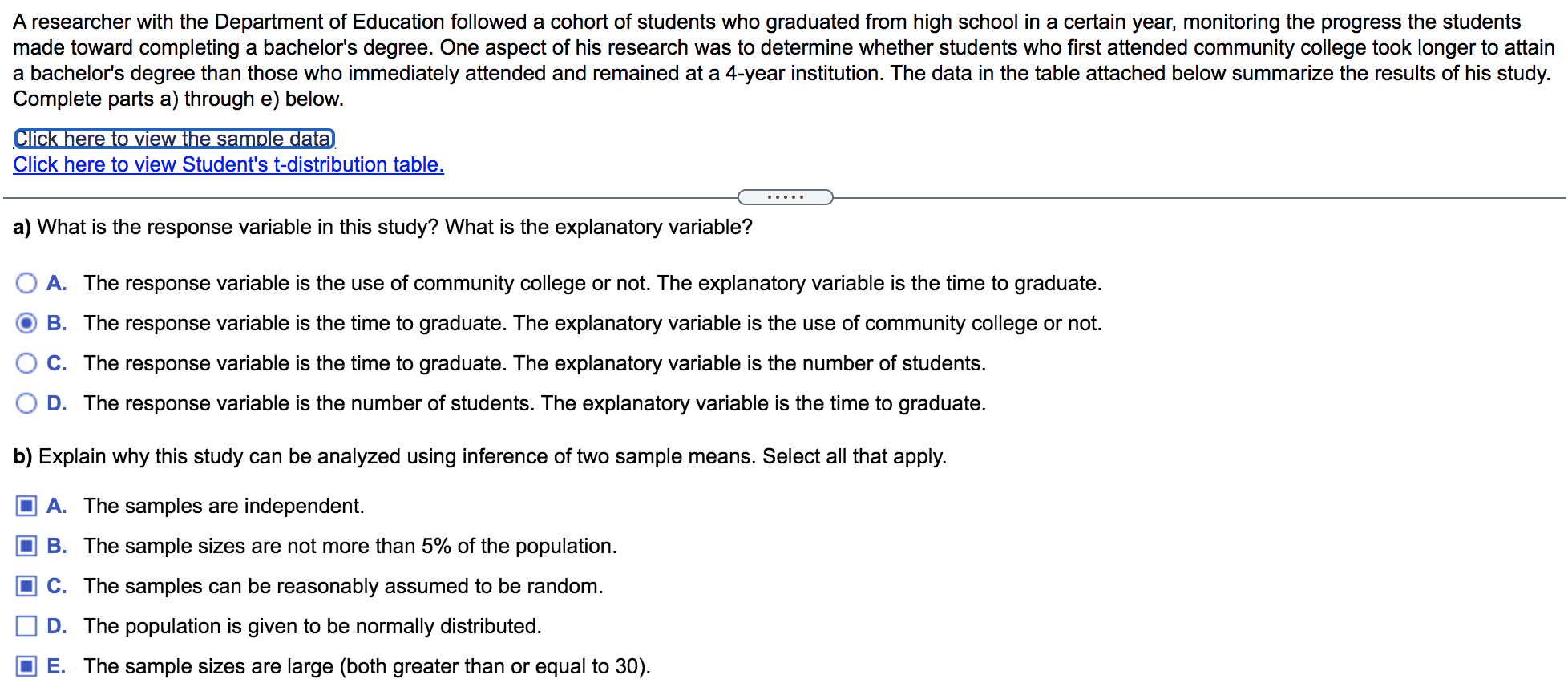This screenshot has height=699, width=1568.
Task: Click the dotted divider pill to collapse question
Action: (784, 196)
